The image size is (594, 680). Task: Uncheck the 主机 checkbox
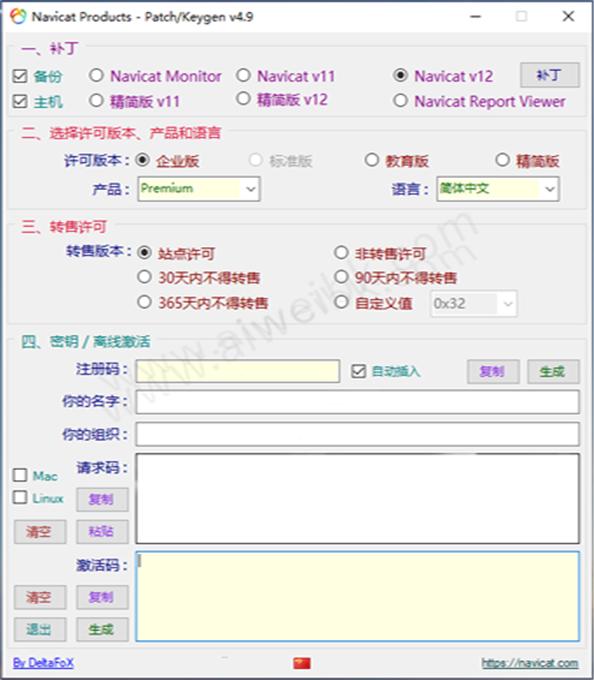20,101
